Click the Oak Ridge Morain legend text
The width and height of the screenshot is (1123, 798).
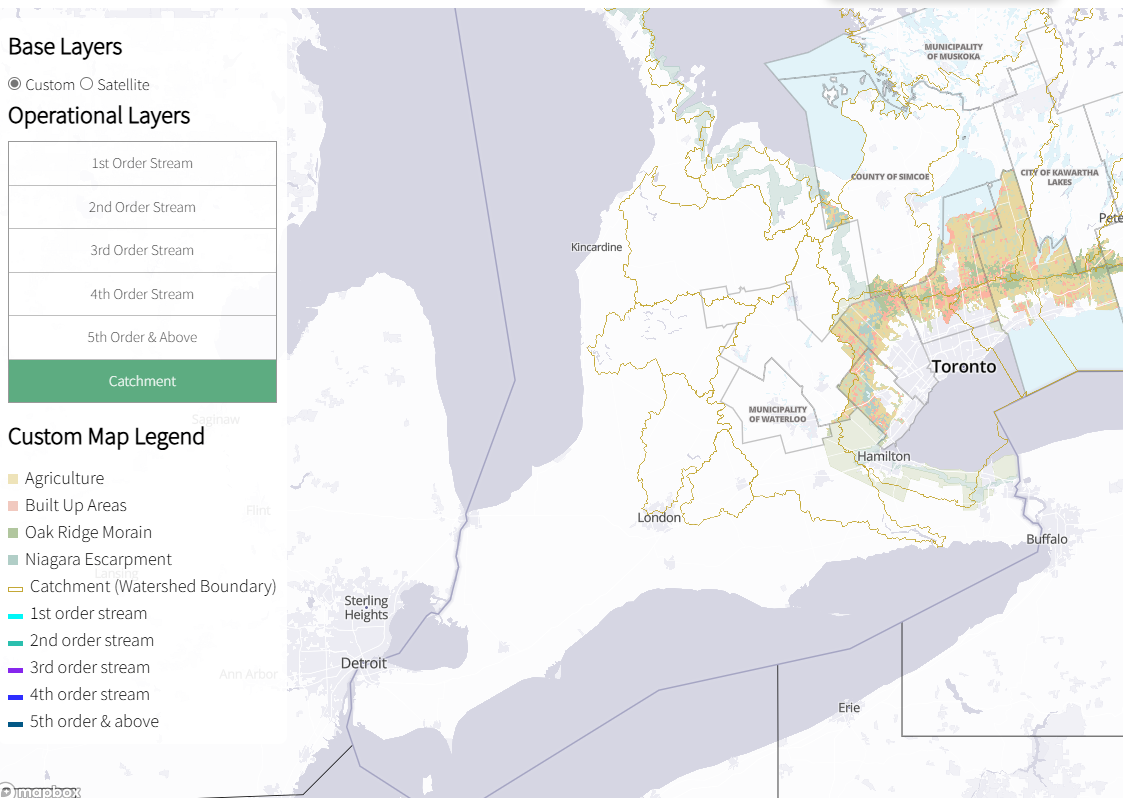(88, 533)
